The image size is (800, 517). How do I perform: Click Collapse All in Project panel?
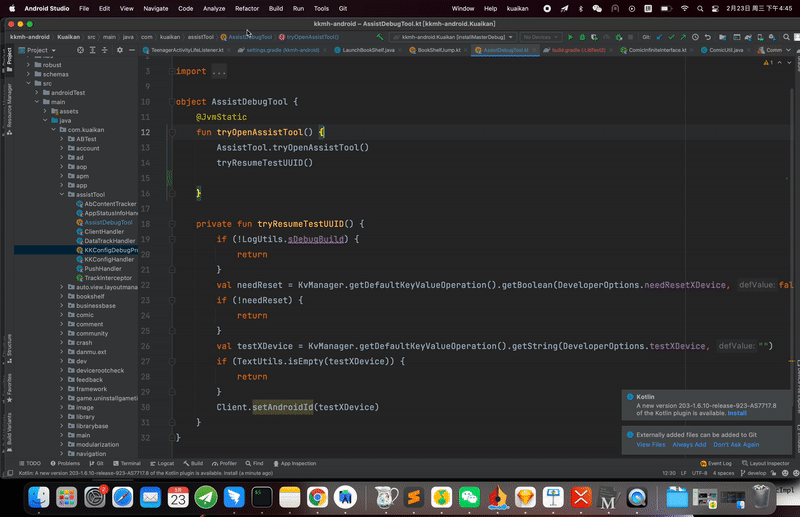[105, 50]
